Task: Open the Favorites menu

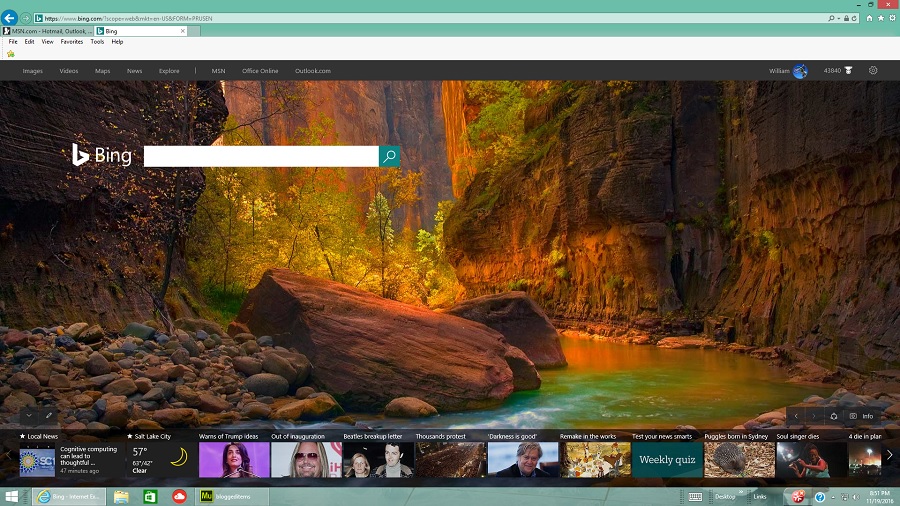Action: 72,41
